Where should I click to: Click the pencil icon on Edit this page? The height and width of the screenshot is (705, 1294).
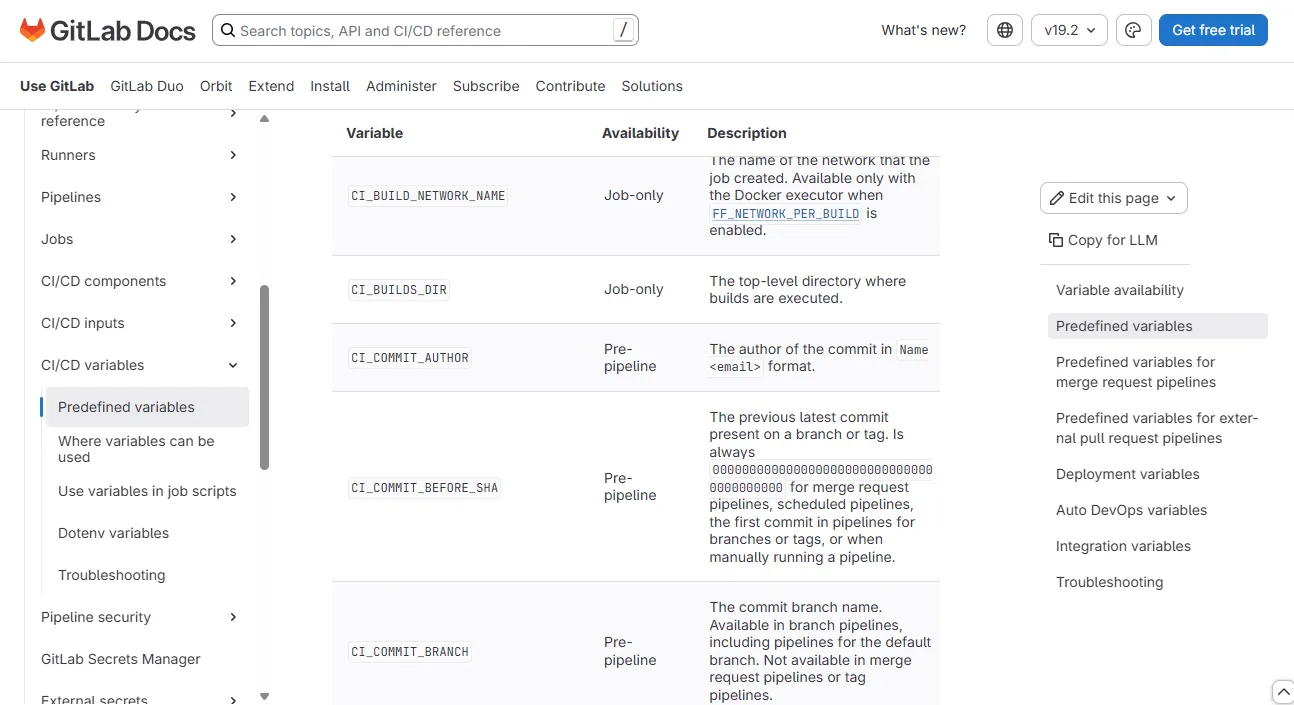[1057, 198]
